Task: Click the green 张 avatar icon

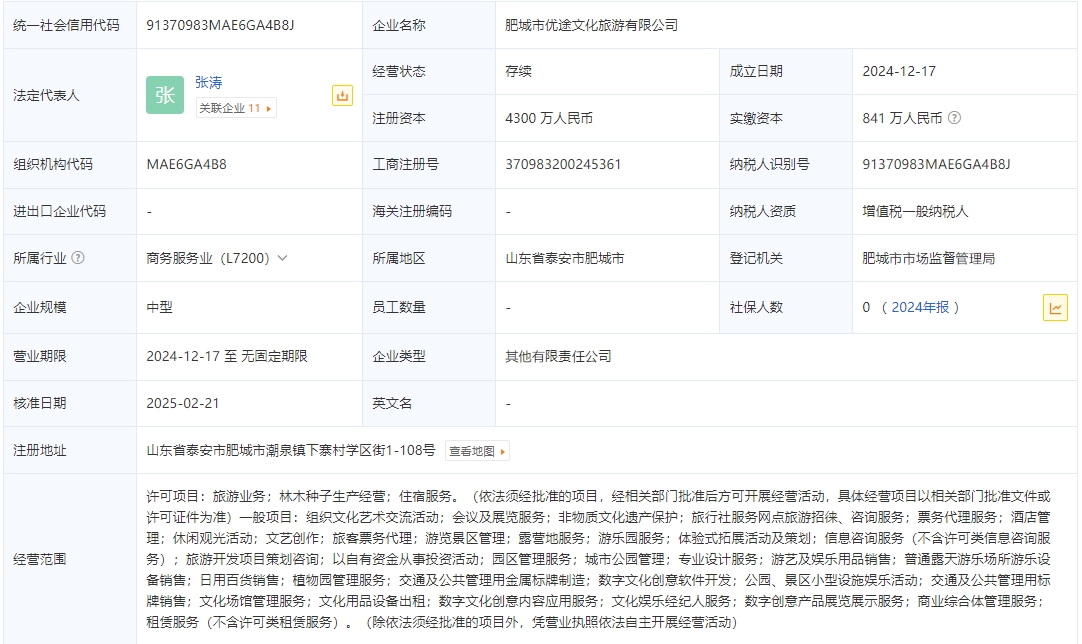Action: click(x=165, y=95)
